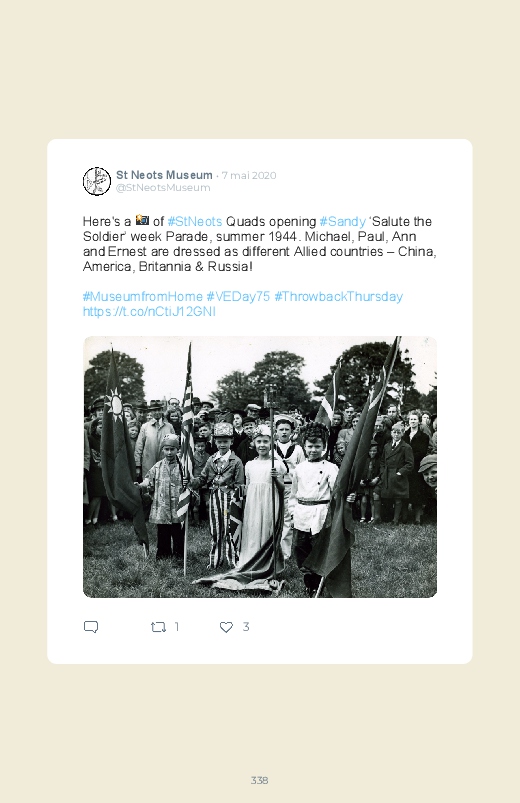Image resolution: width=520 pixels, height=803 pixels.
Task: Click the retweet arrows icon
Action: click(x=158, y=627)
